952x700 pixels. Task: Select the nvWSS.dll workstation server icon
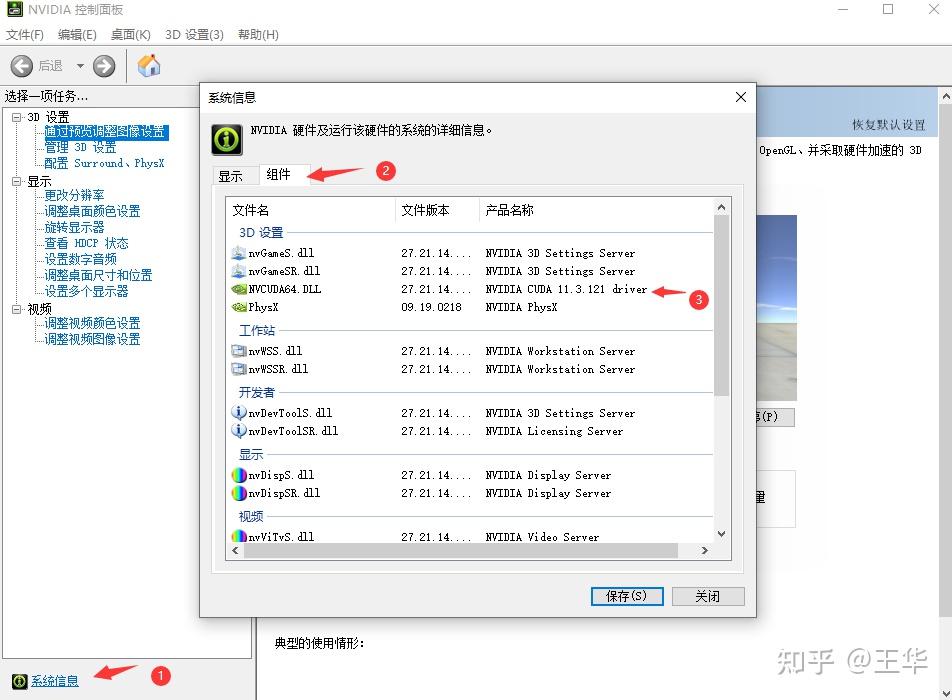(240, 350)
